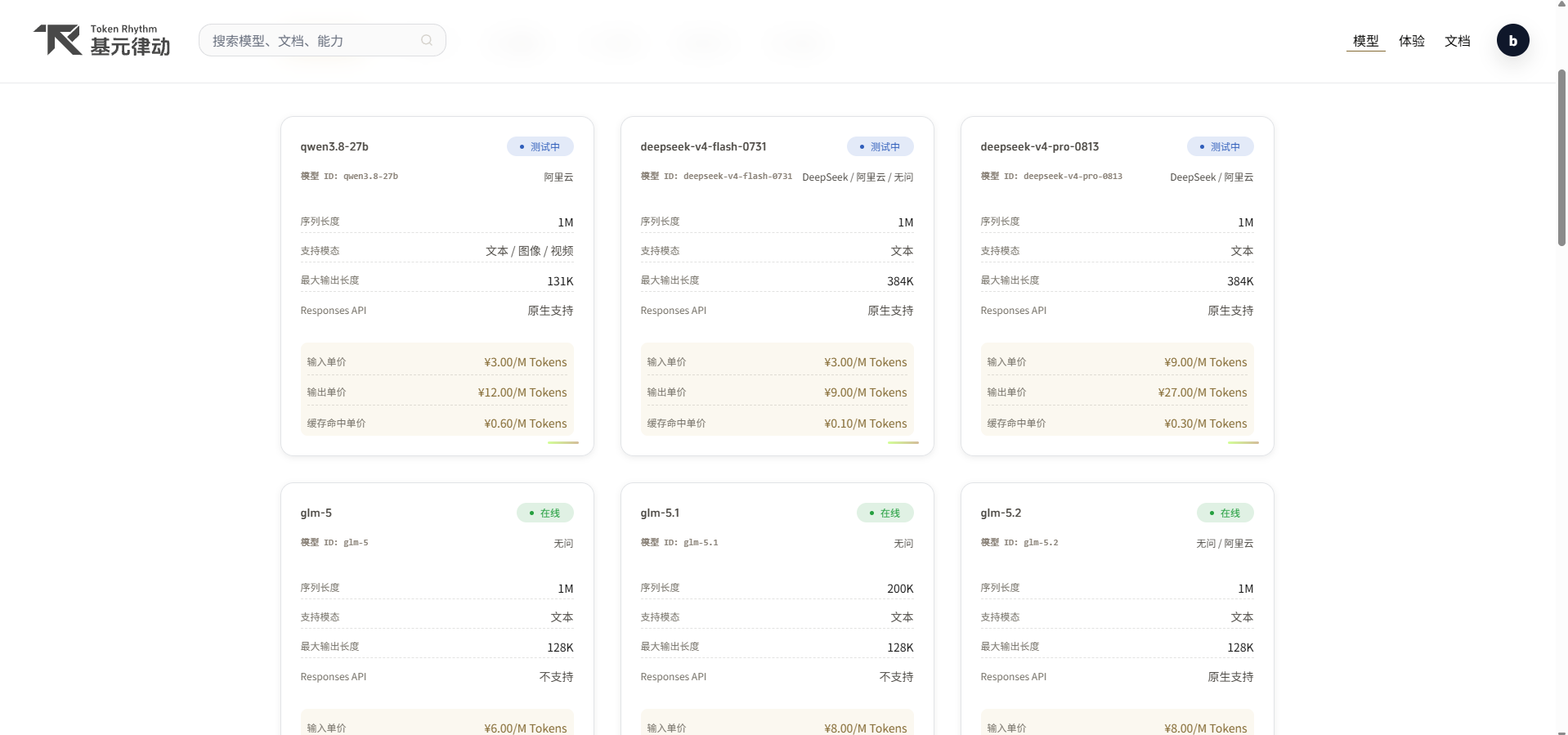Click the page vertical scrollbar thumb

tap(1561, 158)
